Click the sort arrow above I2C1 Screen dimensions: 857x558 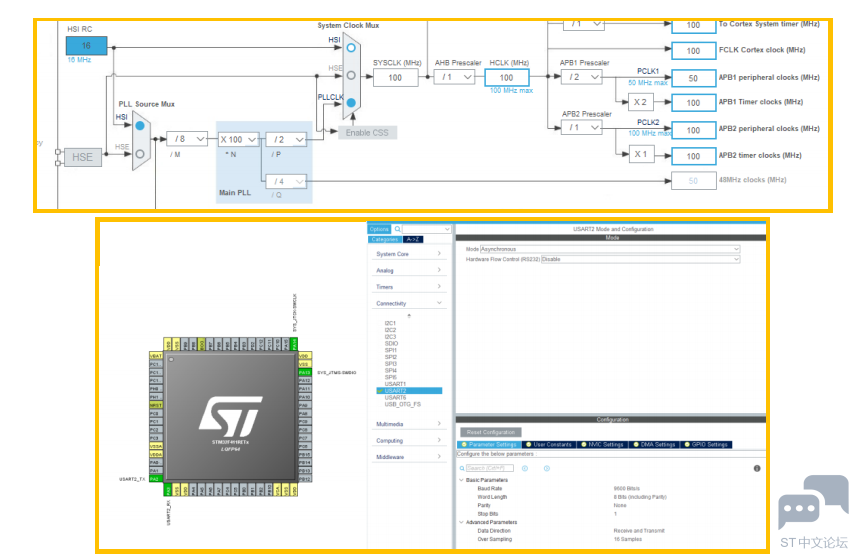point(409,315)
